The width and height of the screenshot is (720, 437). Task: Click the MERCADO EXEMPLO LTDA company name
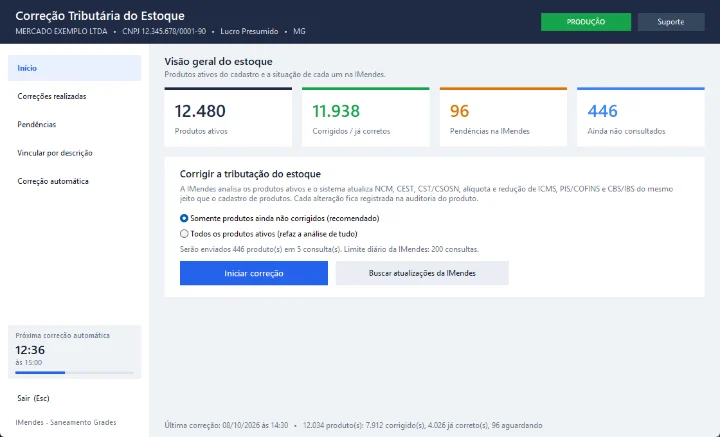[x=61, y=31]
